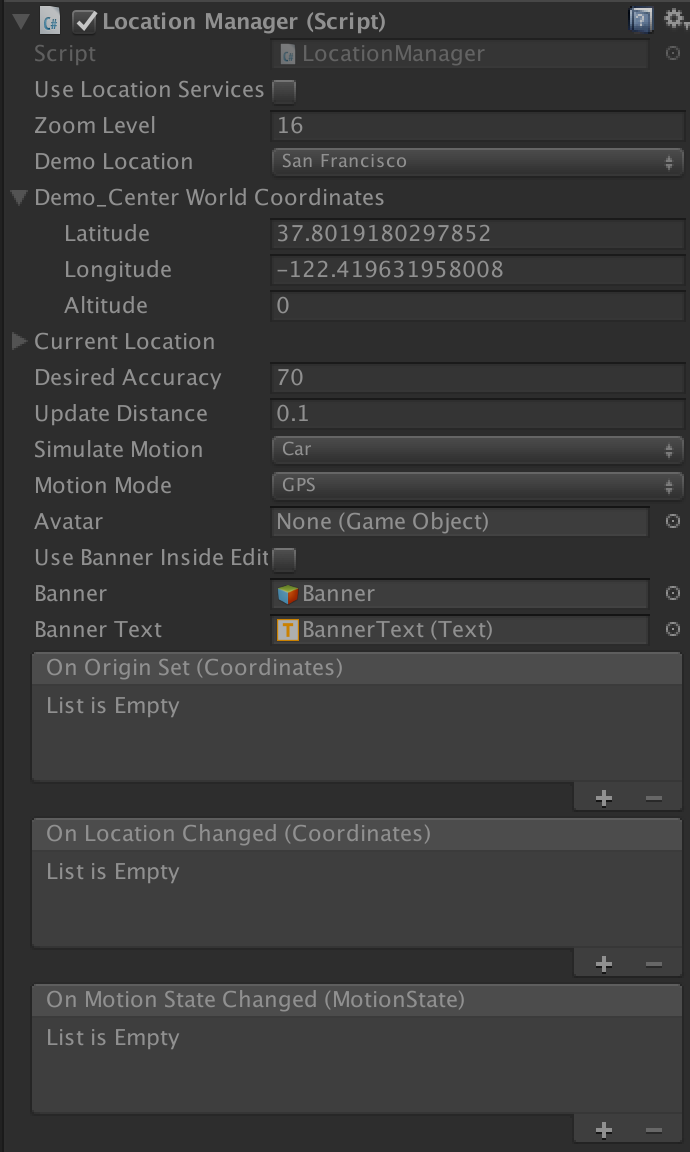Open the help reference icon for Location Manager

pos(640,19)
